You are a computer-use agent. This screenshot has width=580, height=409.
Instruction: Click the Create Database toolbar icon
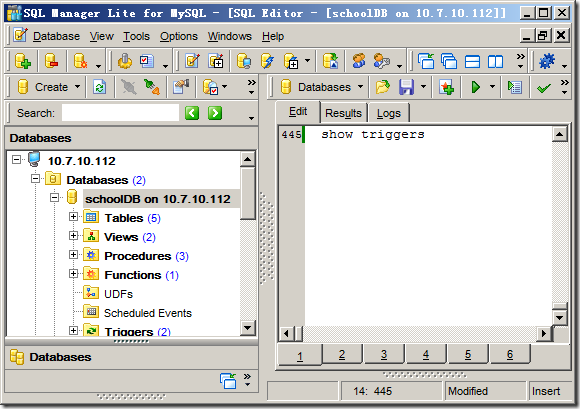23,61
